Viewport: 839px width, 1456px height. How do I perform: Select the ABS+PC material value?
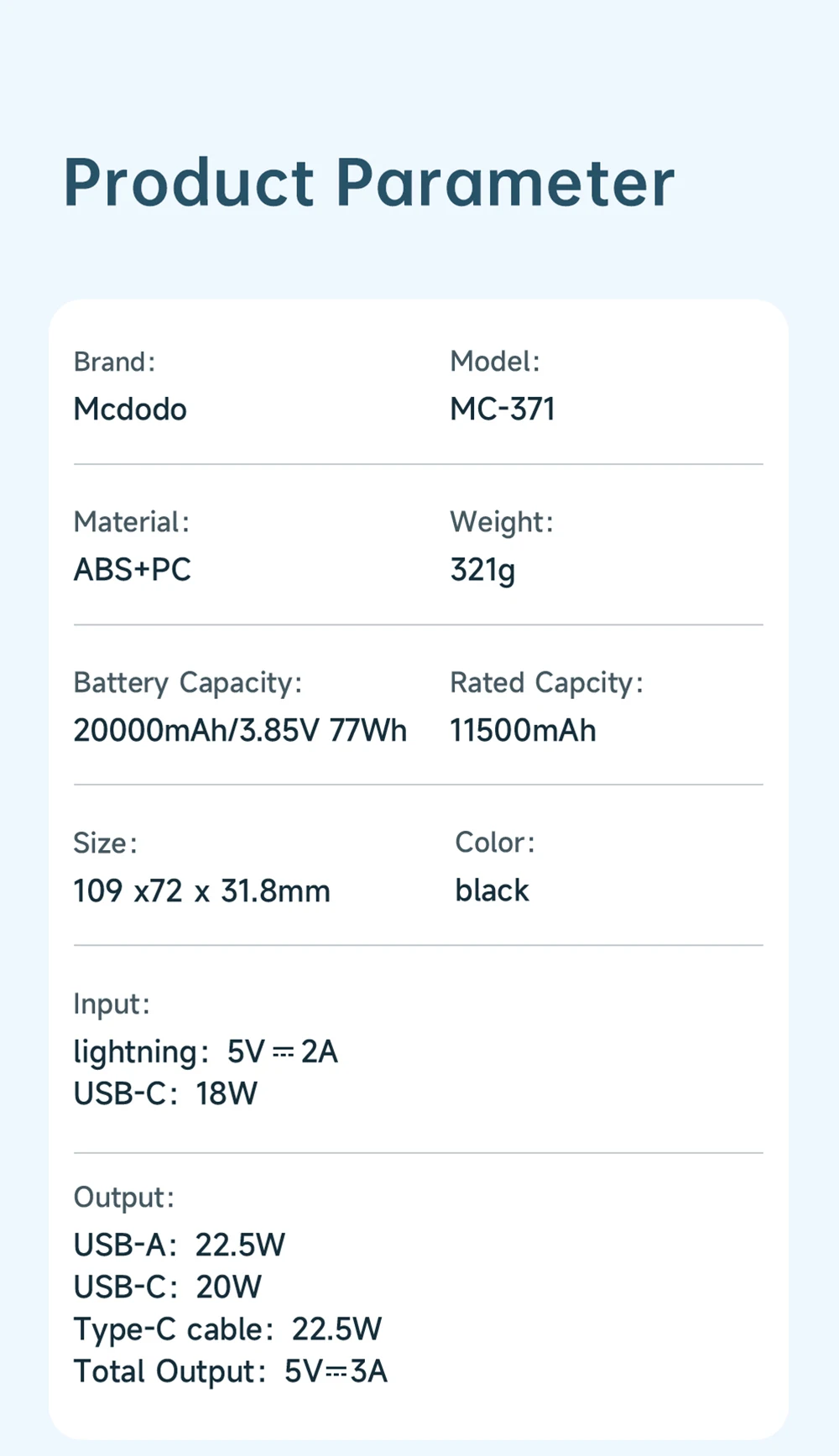[x=133, y=570]
